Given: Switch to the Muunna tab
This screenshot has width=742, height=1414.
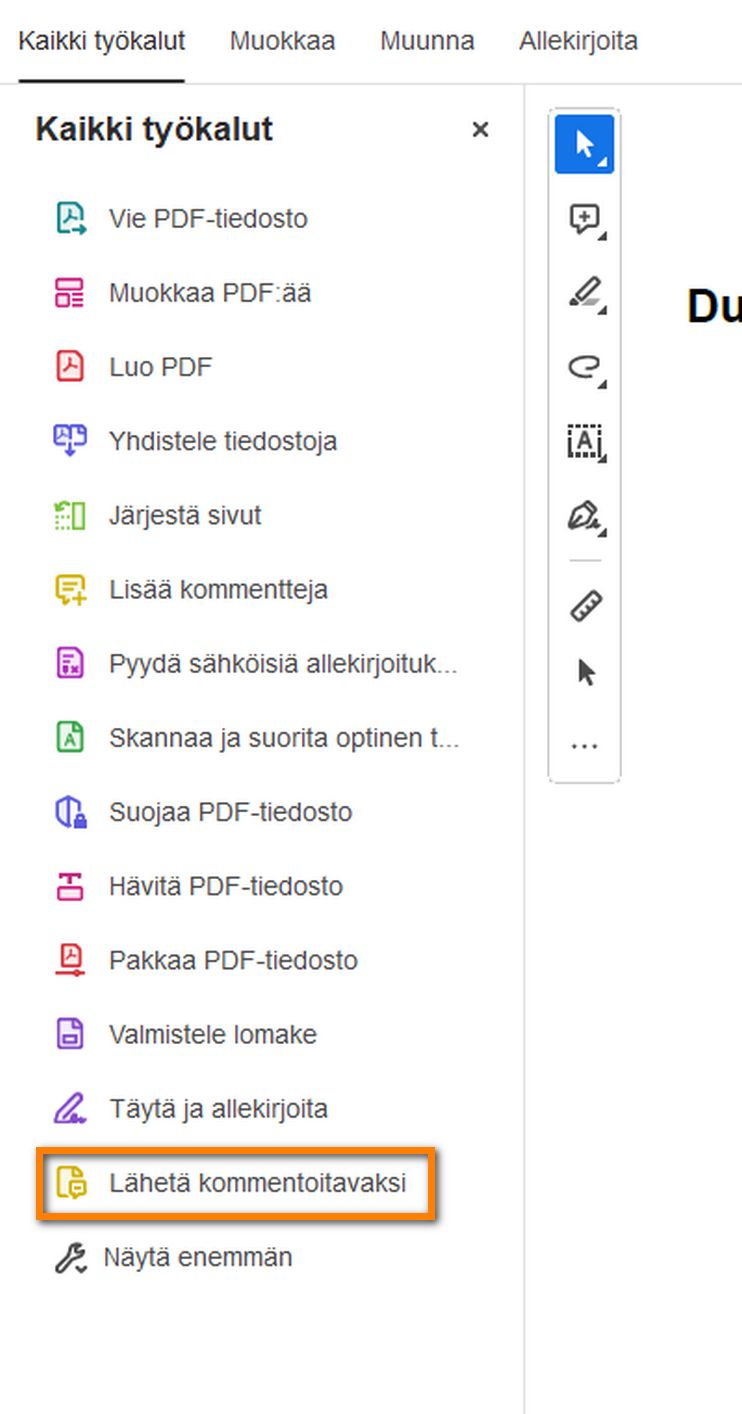Looking at the screenshot, I should point(427,41).
